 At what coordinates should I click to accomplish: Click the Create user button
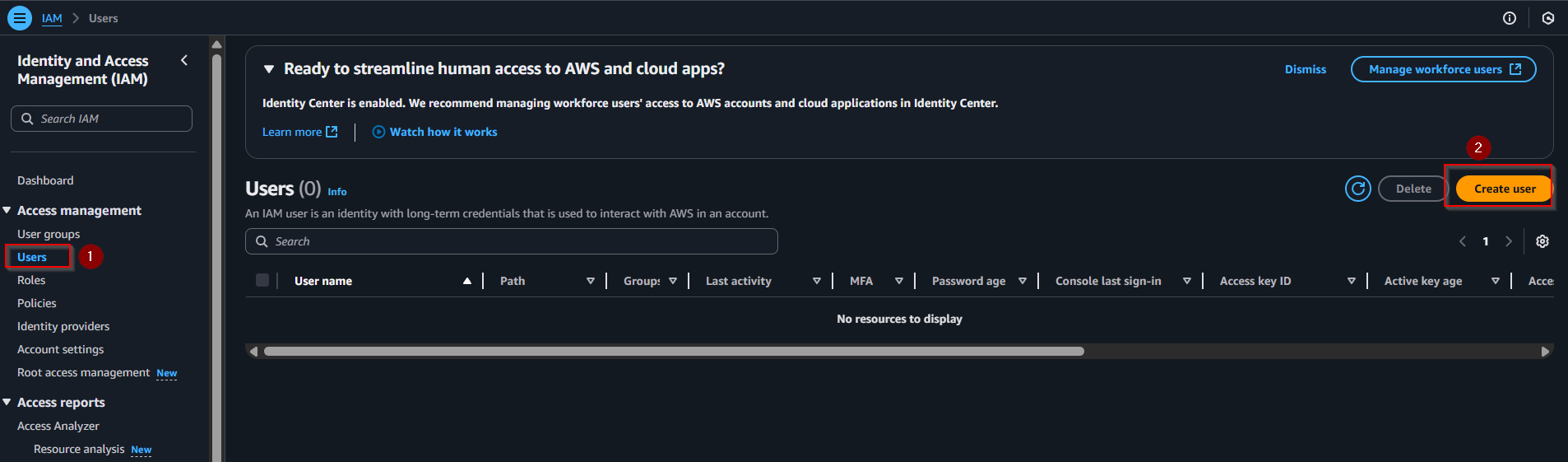(x=1504, y=189)
